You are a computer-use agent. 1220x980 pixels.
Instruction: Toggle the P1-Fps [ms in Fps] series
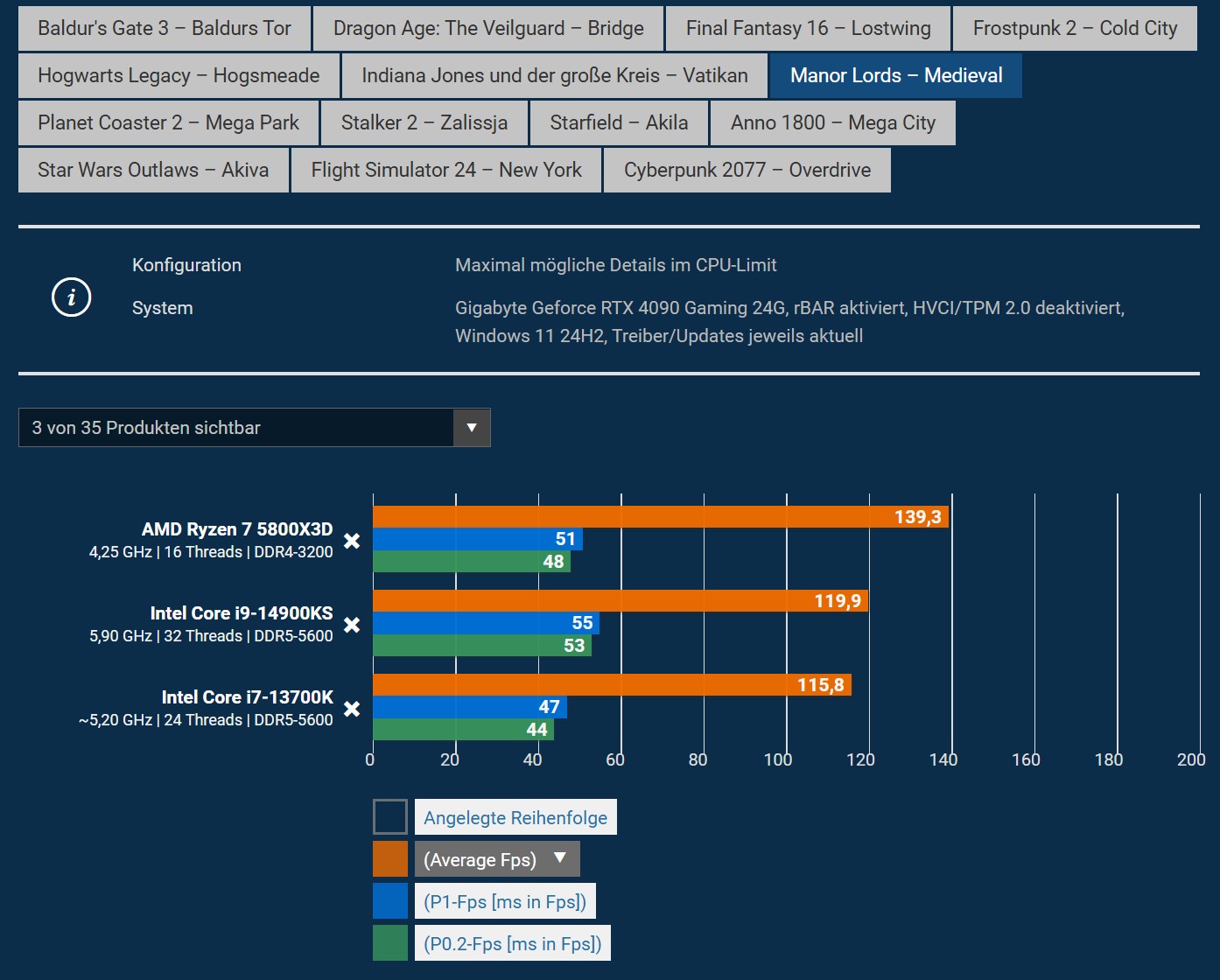pos(505,901)
